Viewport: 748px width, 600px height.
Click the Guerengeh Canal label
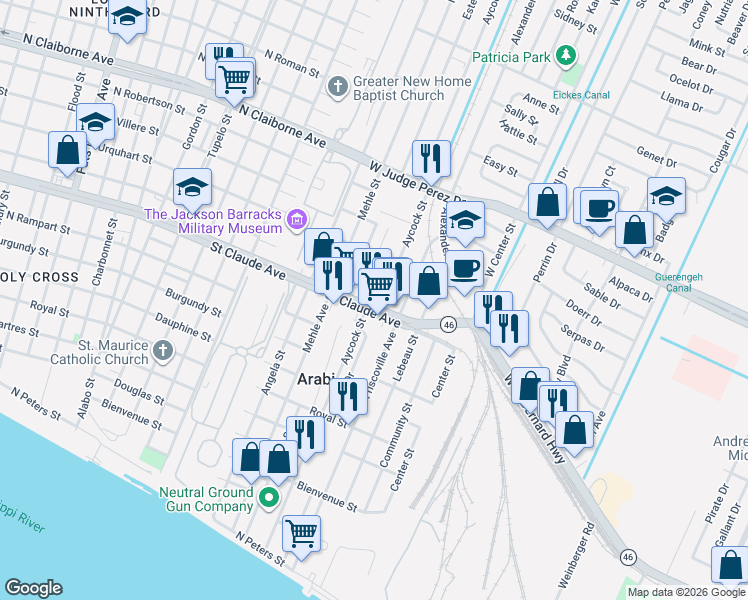678,282
